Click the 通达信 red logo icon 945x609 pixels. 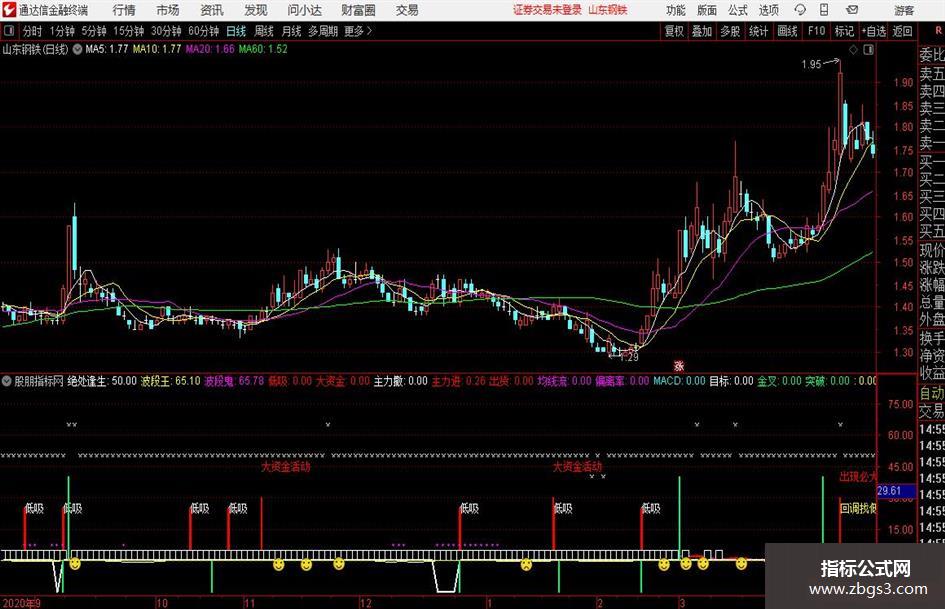click(x=9, y=10)
